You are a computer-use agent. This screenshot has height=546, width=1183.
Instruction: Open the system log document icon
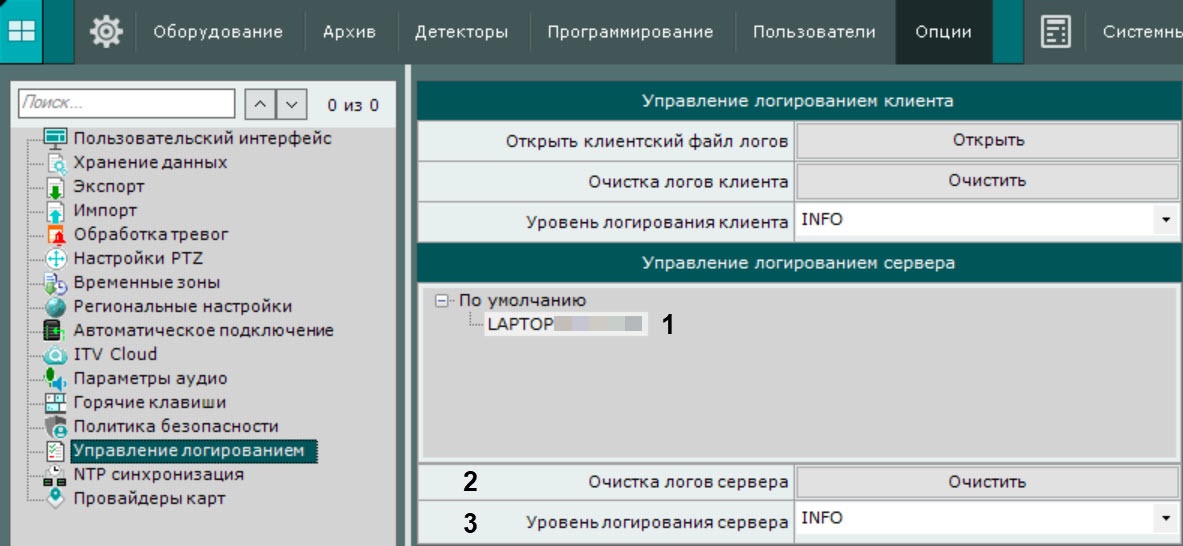(1055, 32)
